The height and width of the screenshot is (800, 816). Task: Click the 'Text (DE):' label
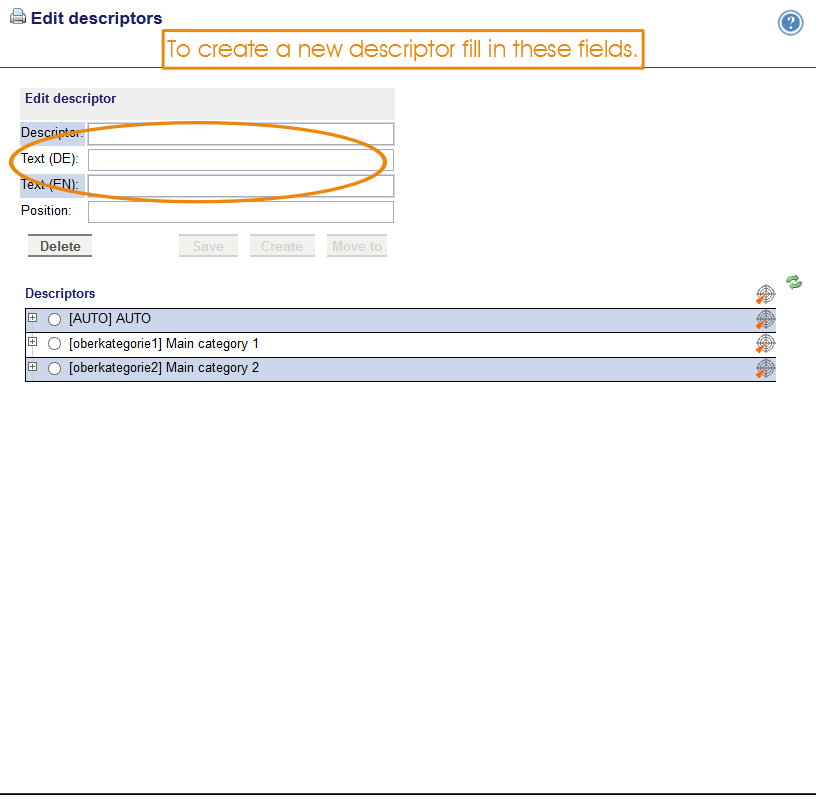pos(49,159)
